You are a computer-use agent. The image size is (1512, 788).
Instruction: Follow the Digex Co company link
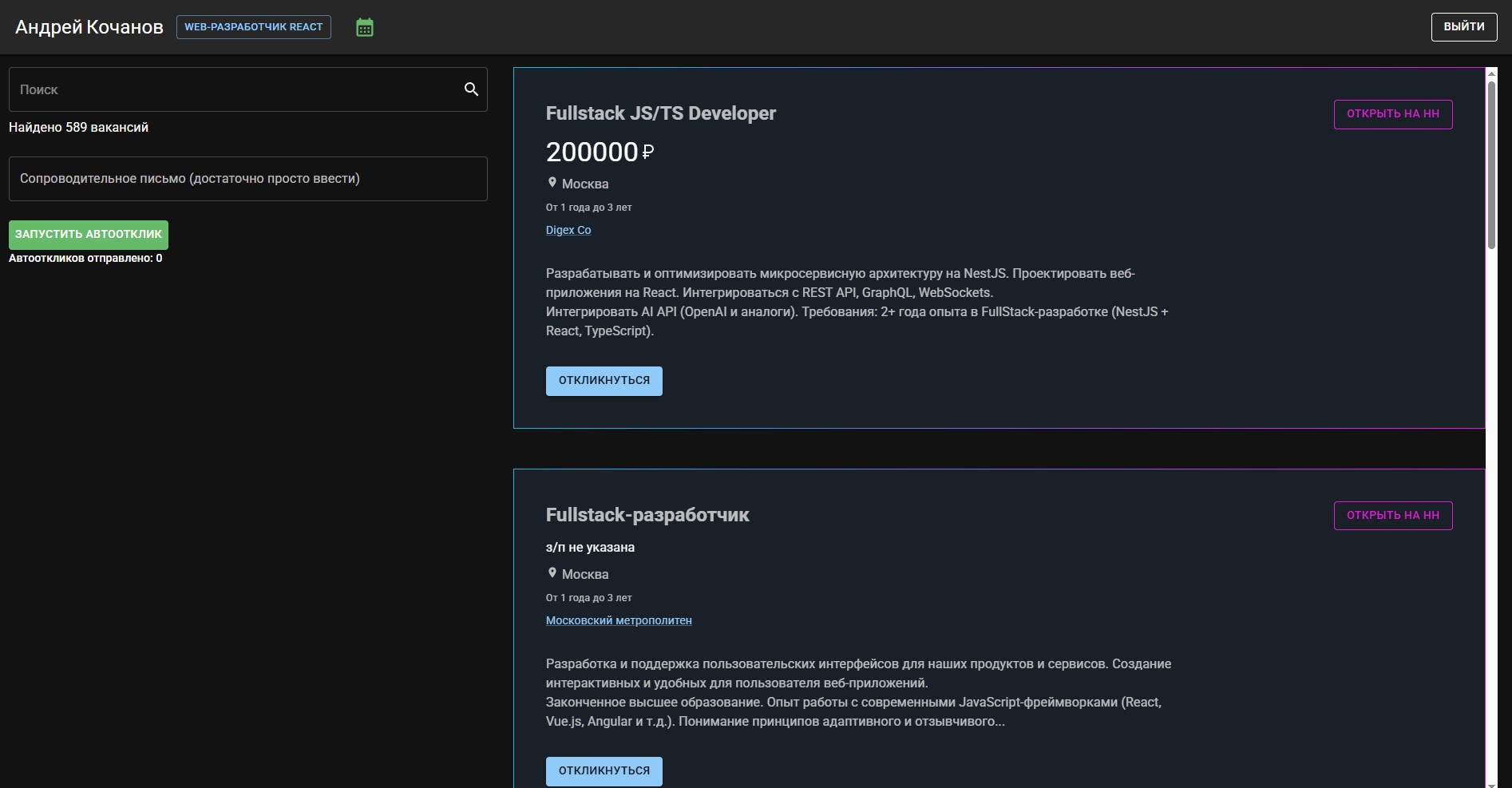coord(568,230)
